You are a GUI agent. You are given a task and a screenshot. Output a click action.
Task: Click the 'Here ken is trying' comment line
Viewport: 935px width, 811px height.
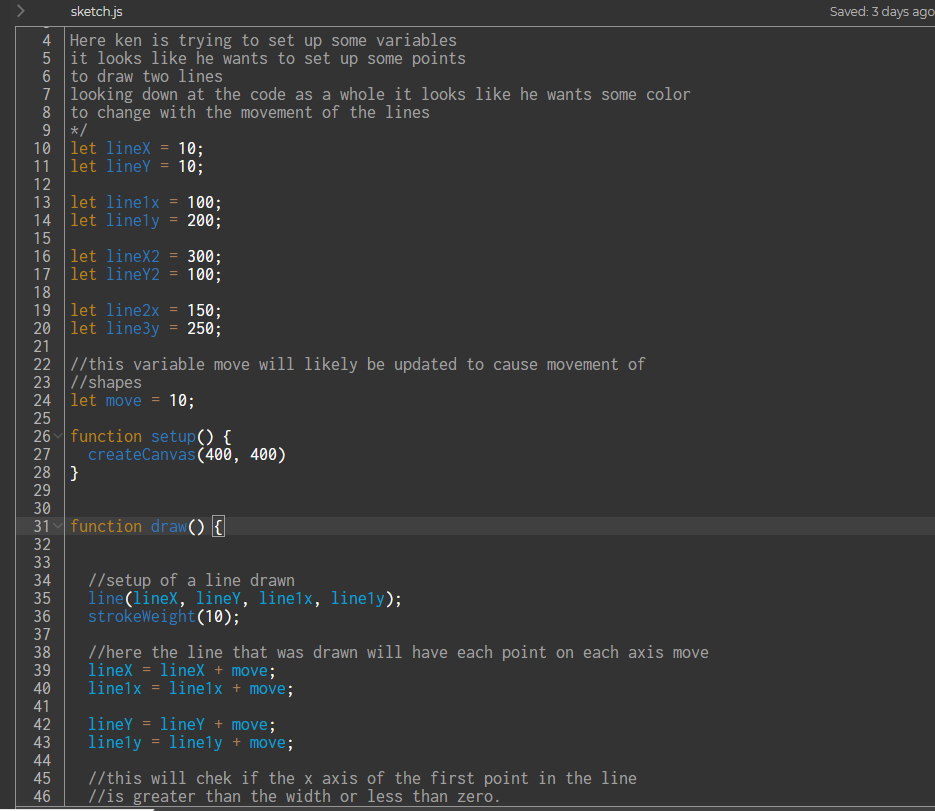[x=262, y=41]
